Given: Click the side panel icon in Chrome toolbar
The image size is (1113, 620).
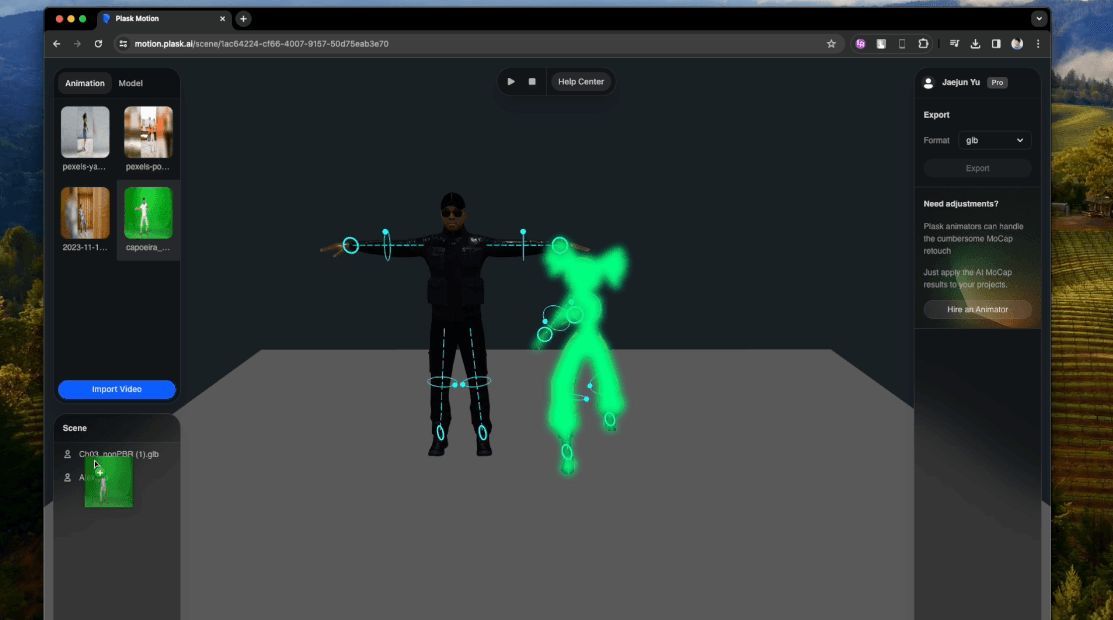Looking at the screenshot, I should pyautogui.click(x=997, y=44).
